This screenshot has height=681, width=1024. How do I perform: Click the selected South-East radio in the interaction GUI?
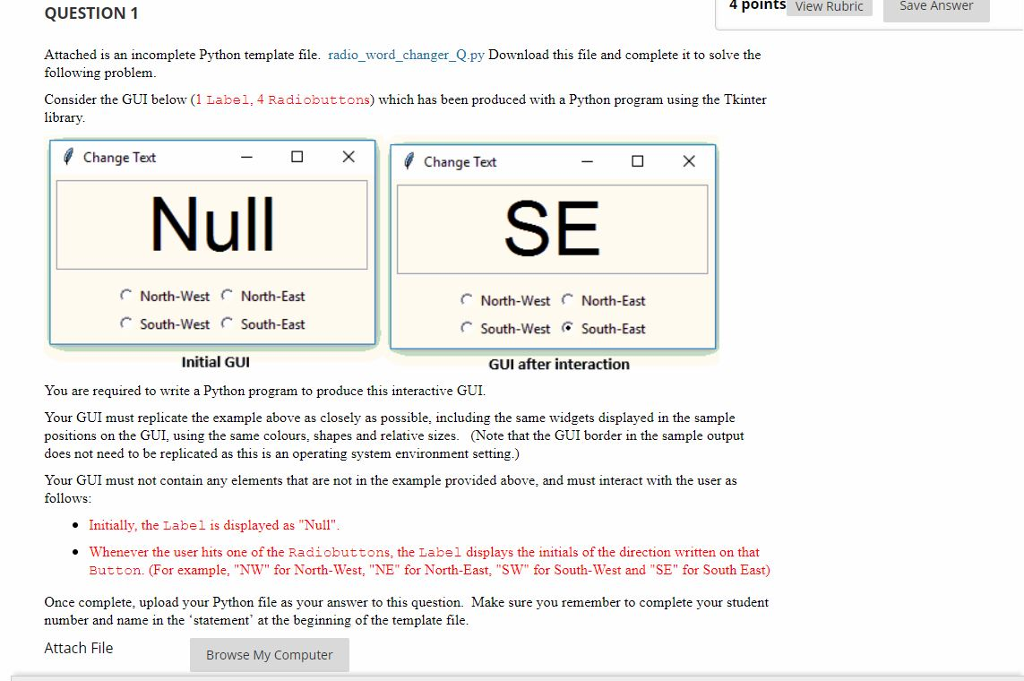(x=565, y=328)
